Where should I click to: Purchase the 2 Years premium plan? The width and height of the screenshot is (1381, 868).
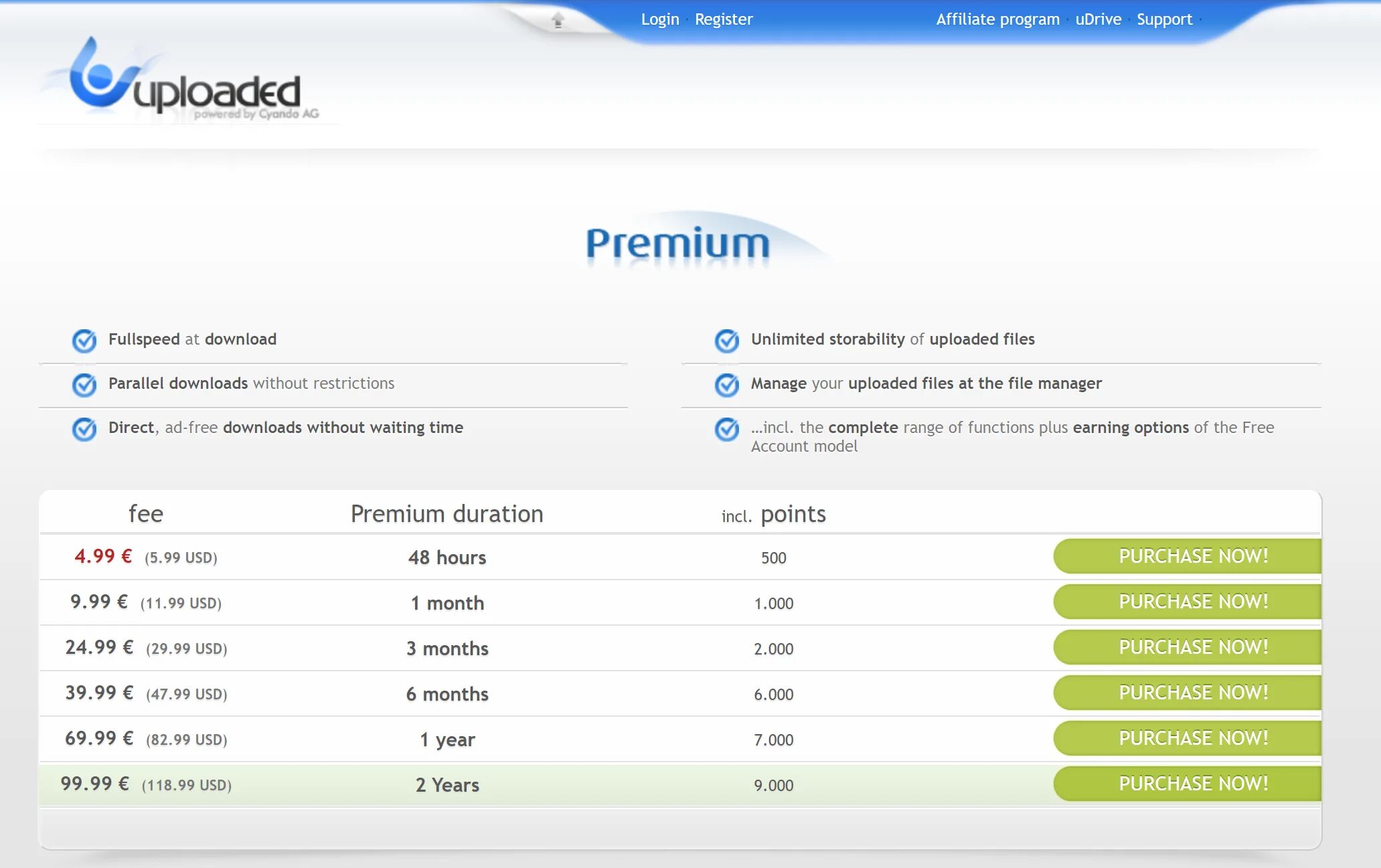point(1192,784)
